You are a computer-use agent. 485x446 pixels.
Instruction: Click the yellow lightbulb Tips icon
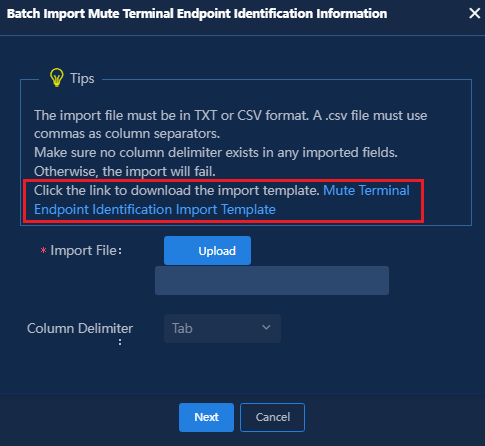coord(56,77)
